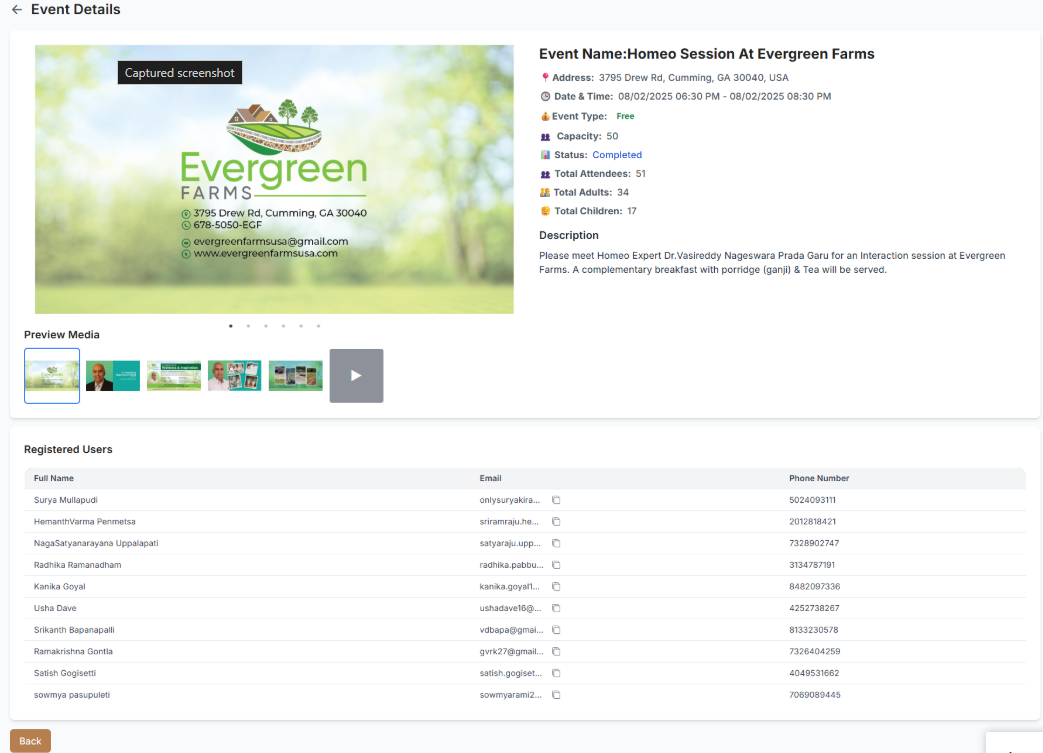Image resolution: width=1043 pixels, height=753 pixels.
Task: Click email radhika.pabbu...
Action: coord(512,565)
